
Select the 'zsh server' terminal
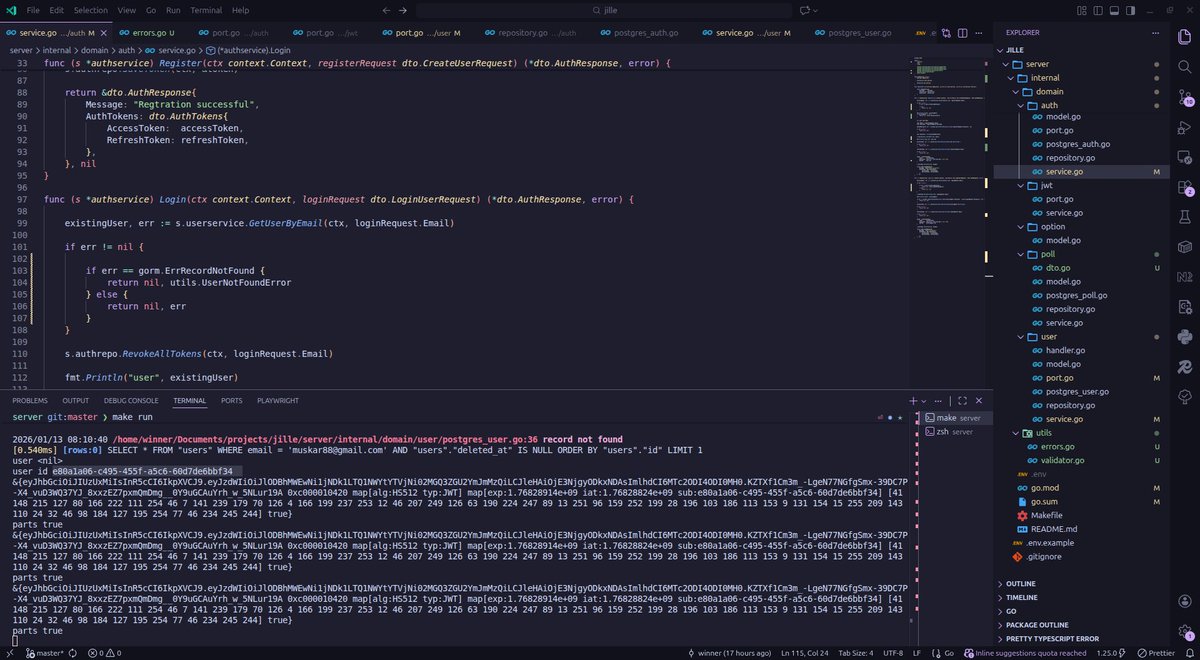pos(956,431)
